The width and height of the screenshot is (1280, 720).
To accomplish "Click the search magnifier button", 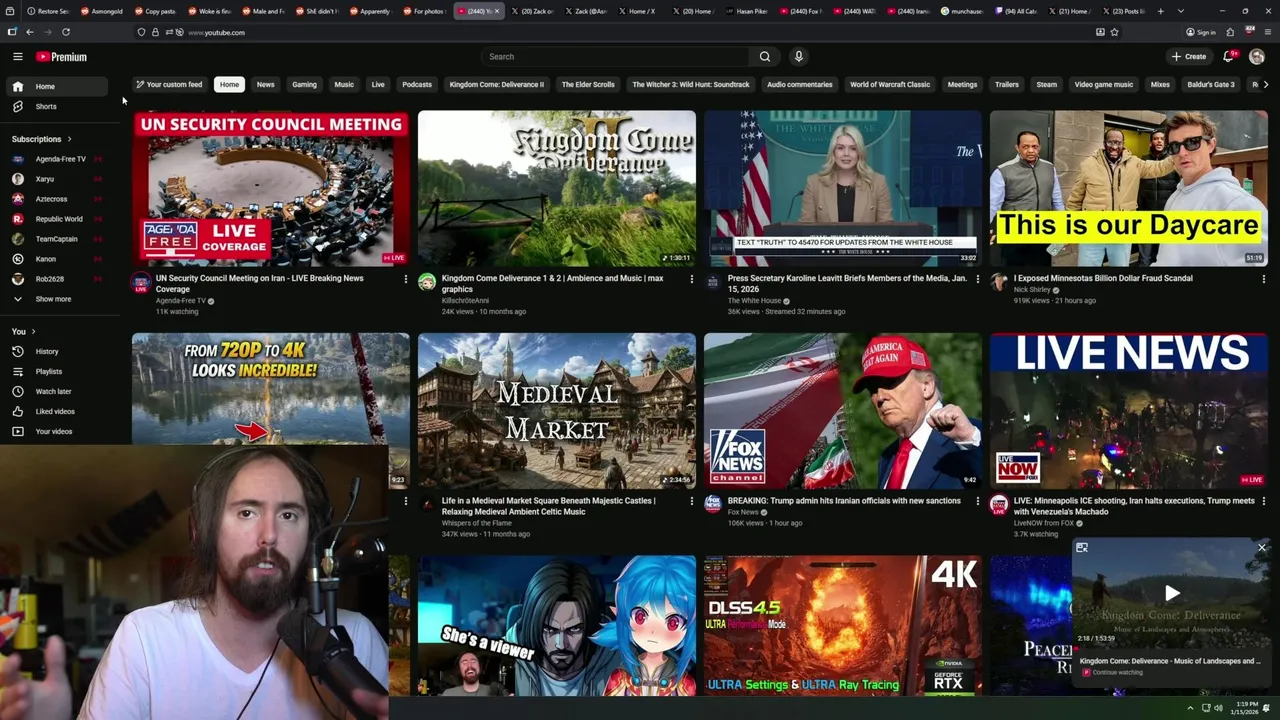I will (765, 57).
